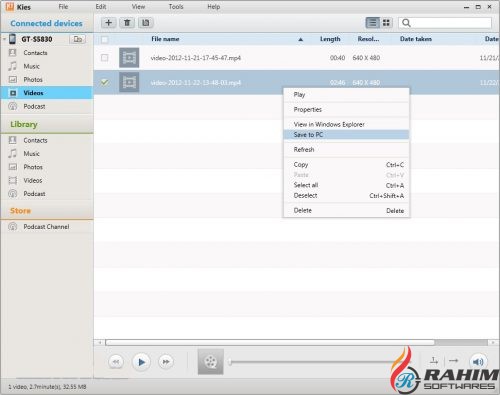
Task: Click the Play button in player bar
Action: (141, 362)
